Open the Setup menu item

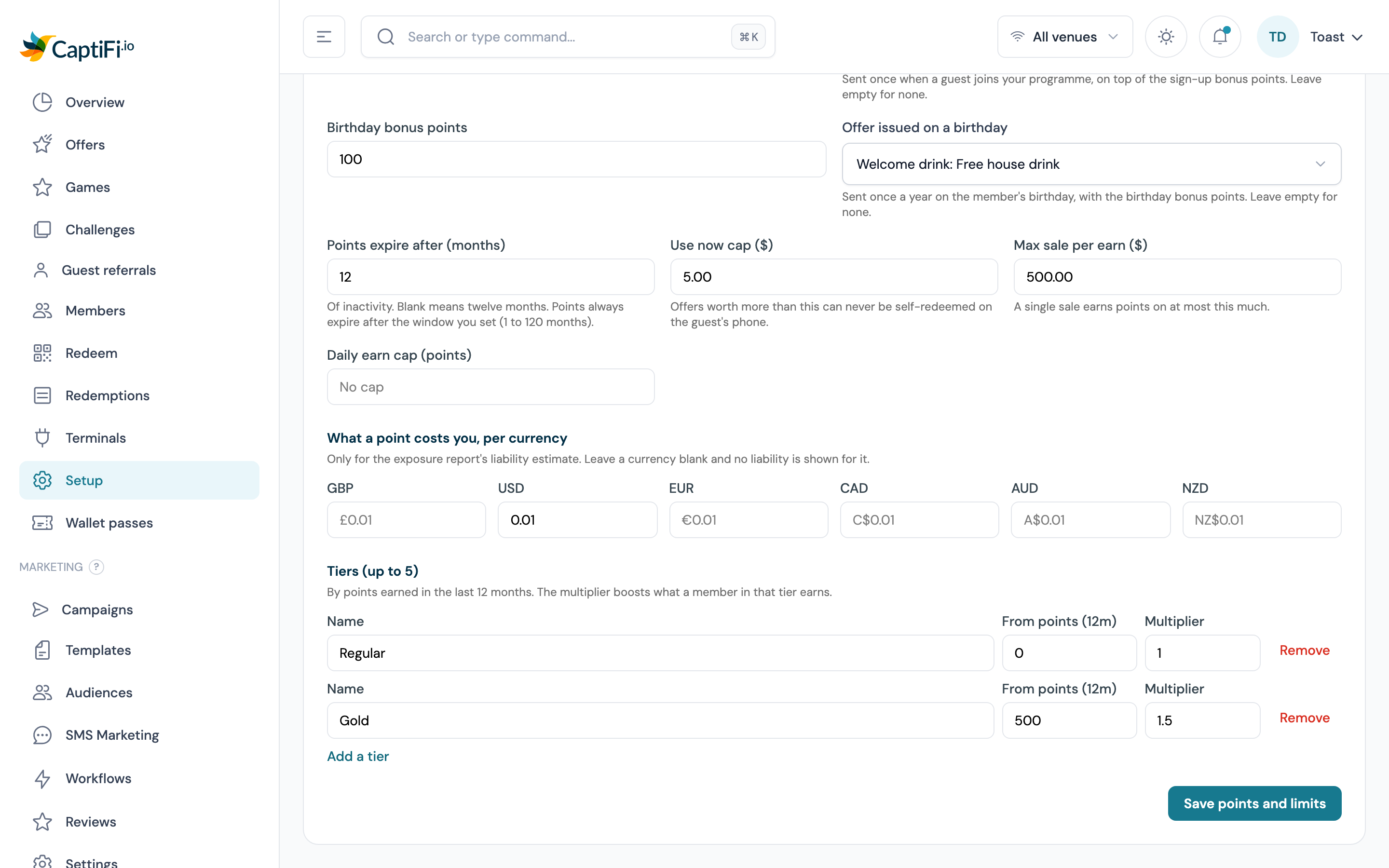139,480
